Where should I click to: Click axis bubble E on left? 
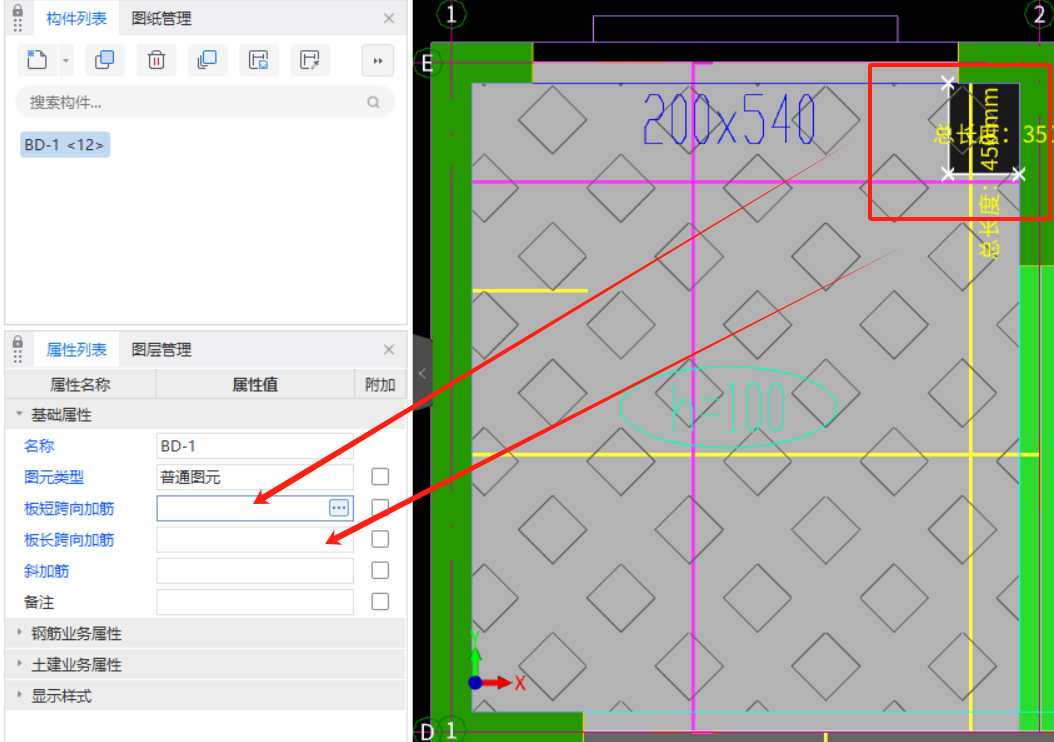click(426, 64)
